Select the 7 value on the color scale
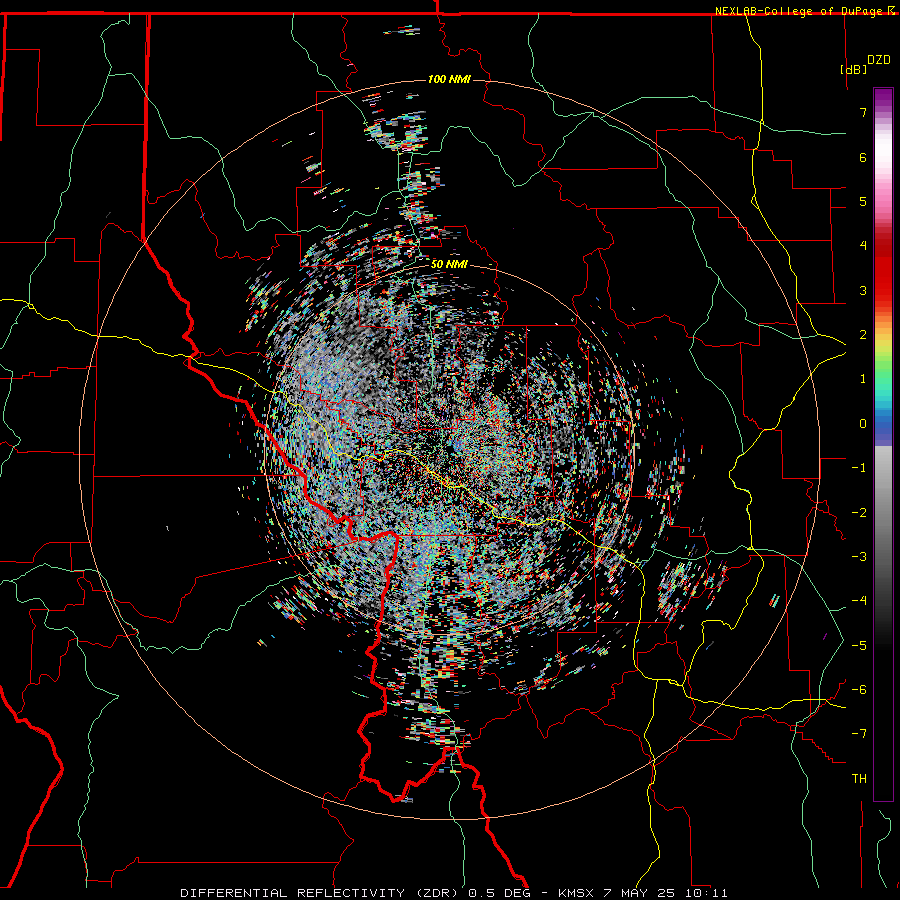Image resolution: width=900 pixels, height=900 pixels. point(863,112)
